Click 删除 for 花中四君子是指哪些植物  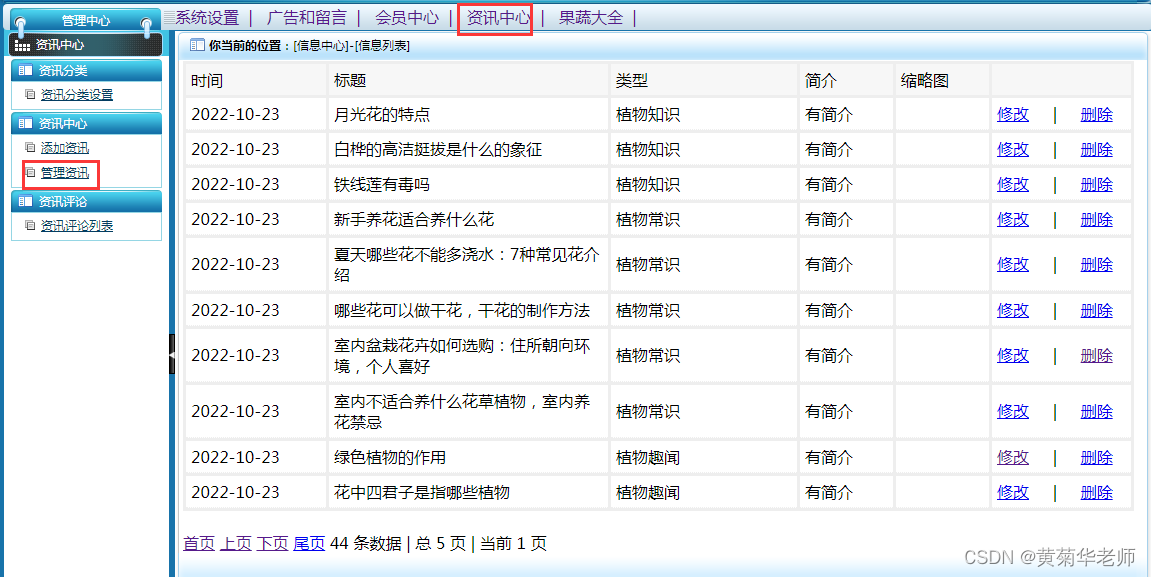click(x=1097, y=492)
